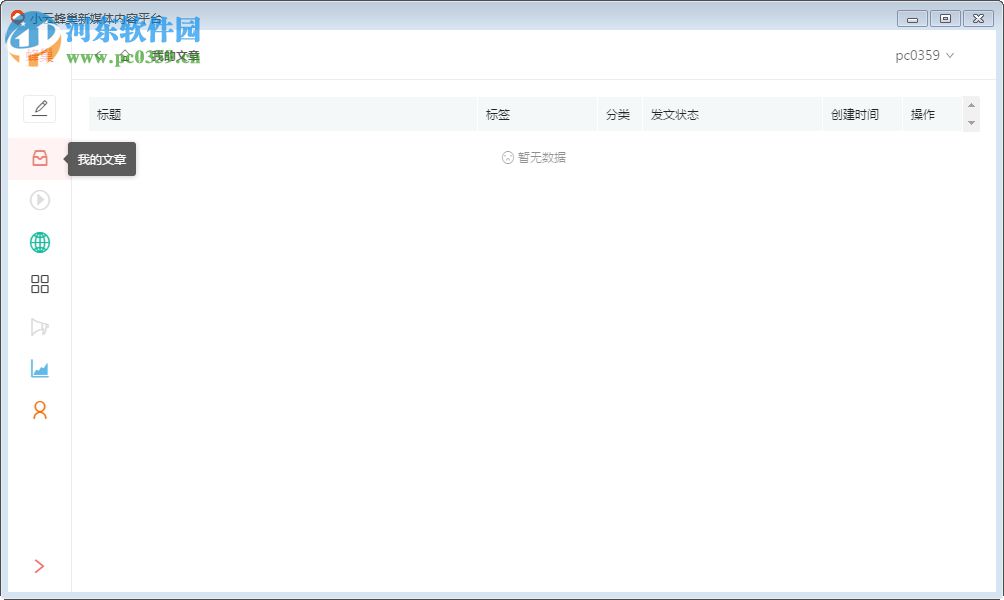Open statistics via the chart icon
Screen dimensions: 1004x600
39,369
